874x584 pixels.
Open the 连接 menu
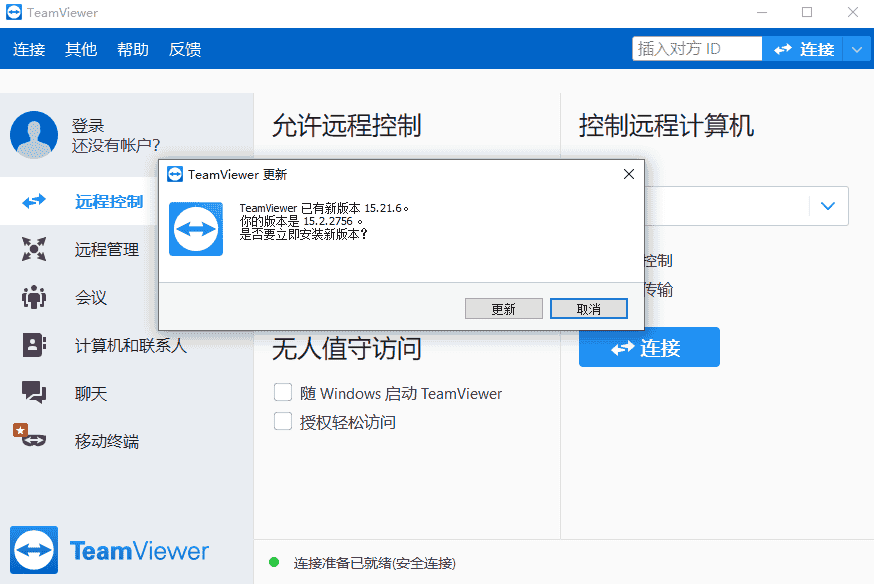tap(29, 49)
